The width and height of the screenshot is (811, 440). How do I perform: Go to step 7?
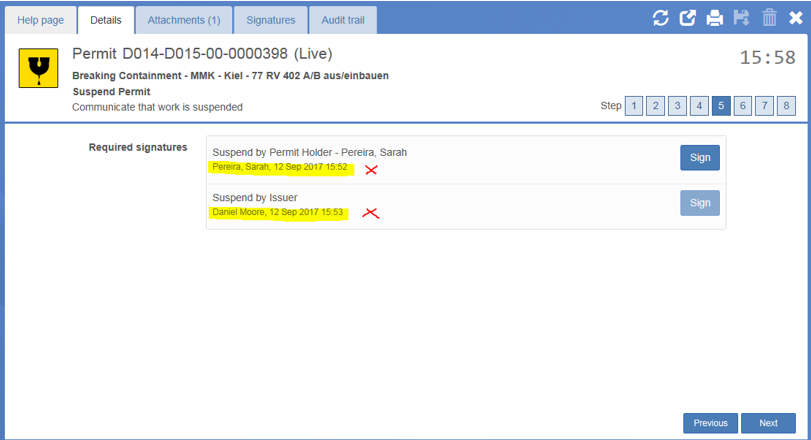[764, 106]
